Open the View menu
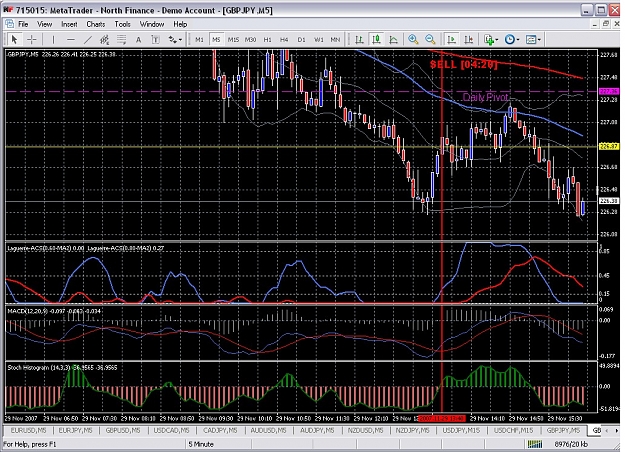 click(x=44, y=24)
